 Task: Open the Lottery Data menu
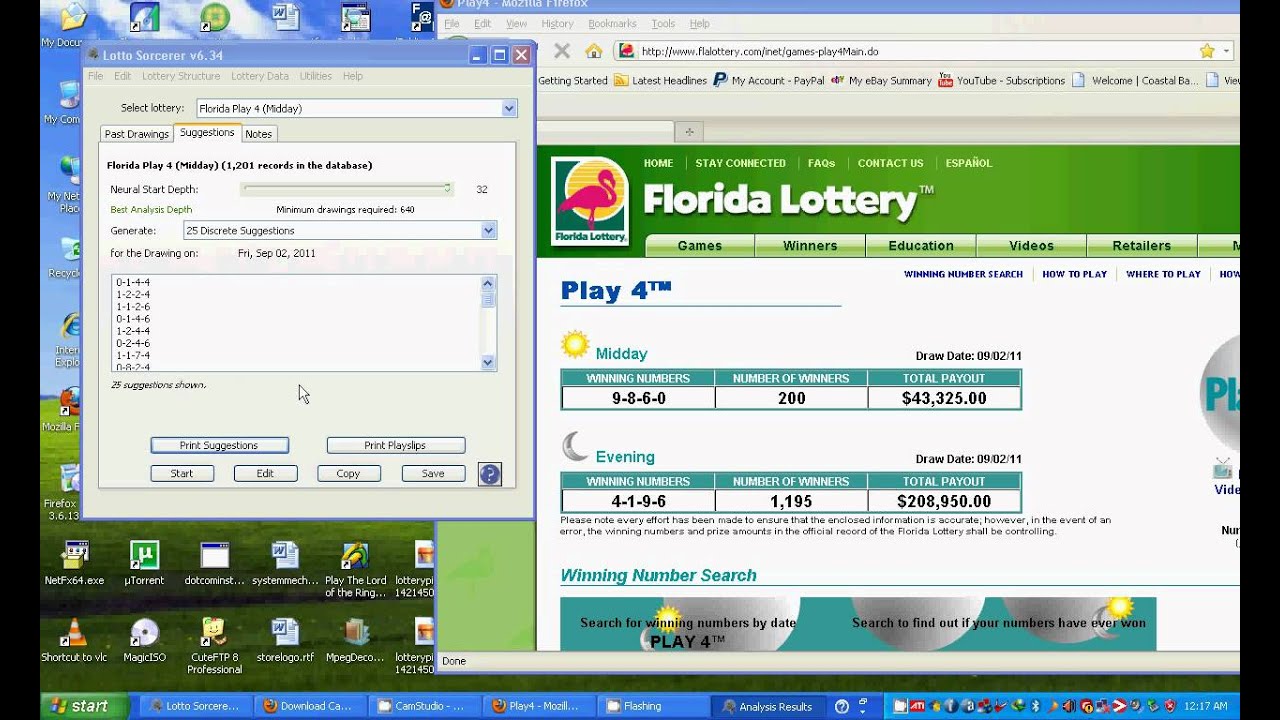[260, 76]
